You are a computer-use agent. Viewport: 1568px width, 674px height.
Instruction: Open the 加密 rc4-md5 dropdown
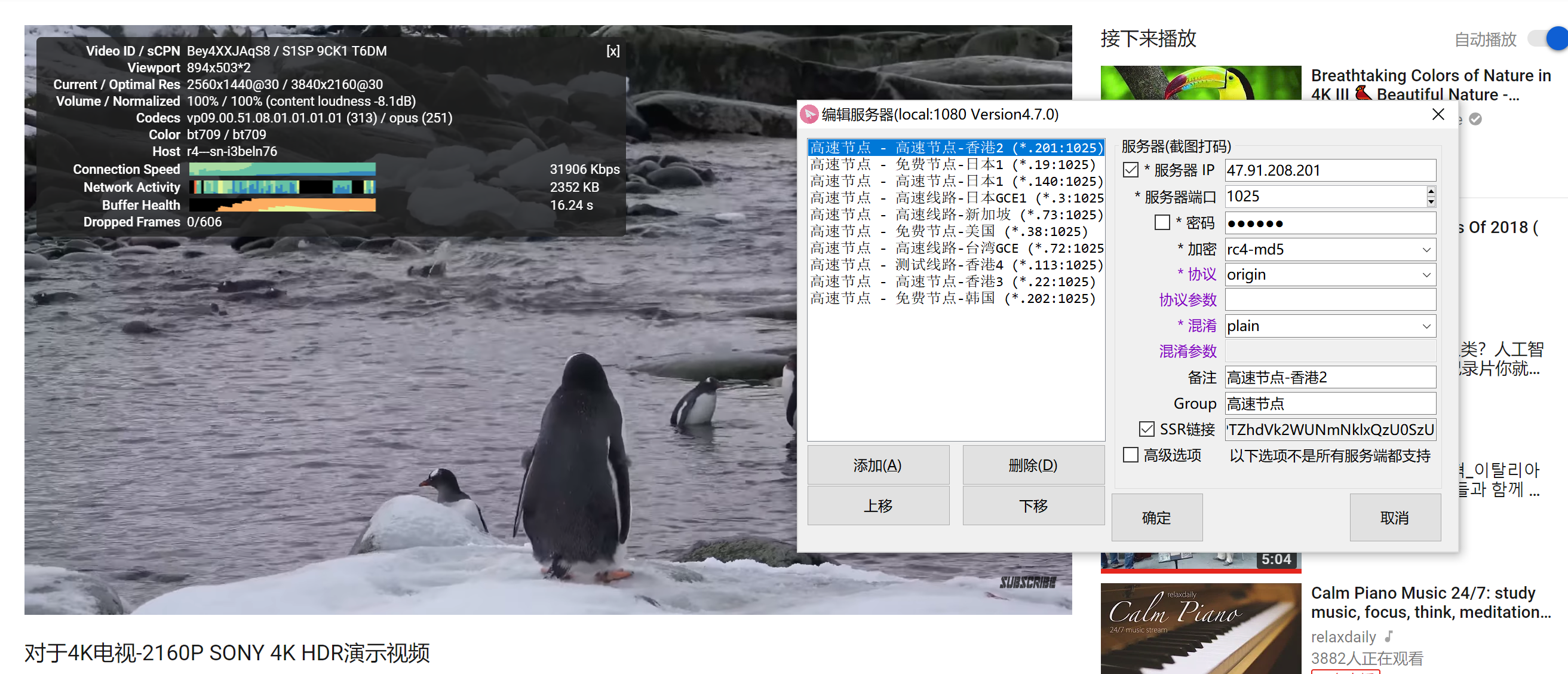tap(1426, 249)
